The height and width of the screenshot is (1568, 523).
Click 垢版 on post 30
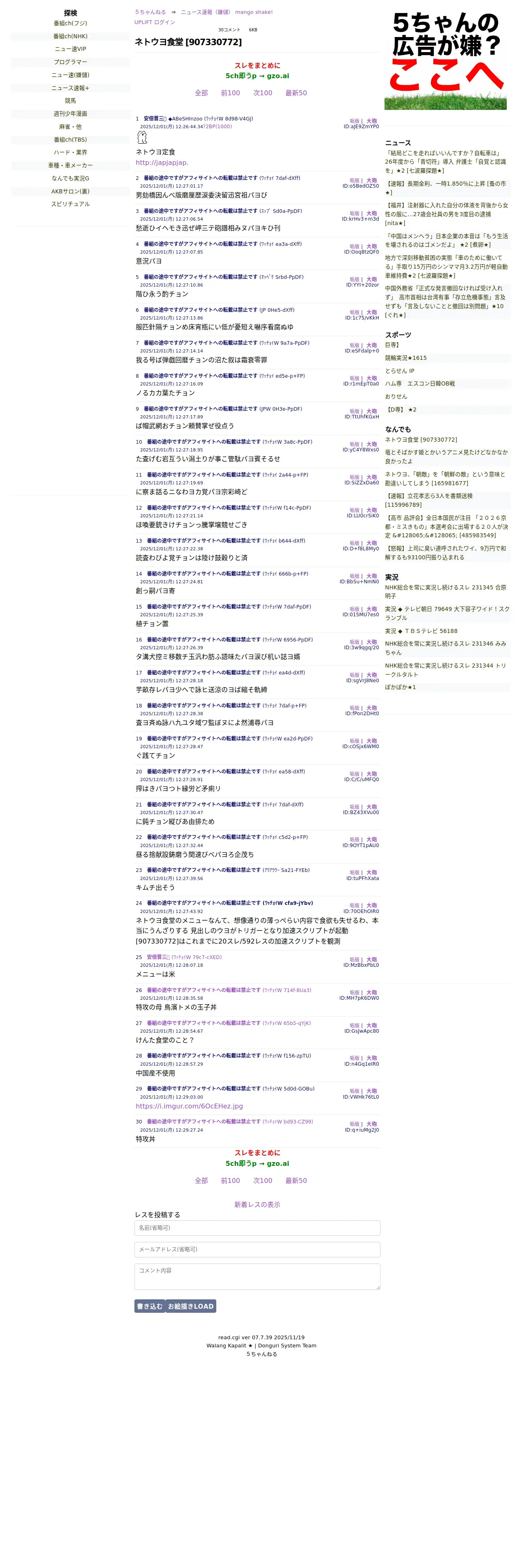[x=354, y=1123]
